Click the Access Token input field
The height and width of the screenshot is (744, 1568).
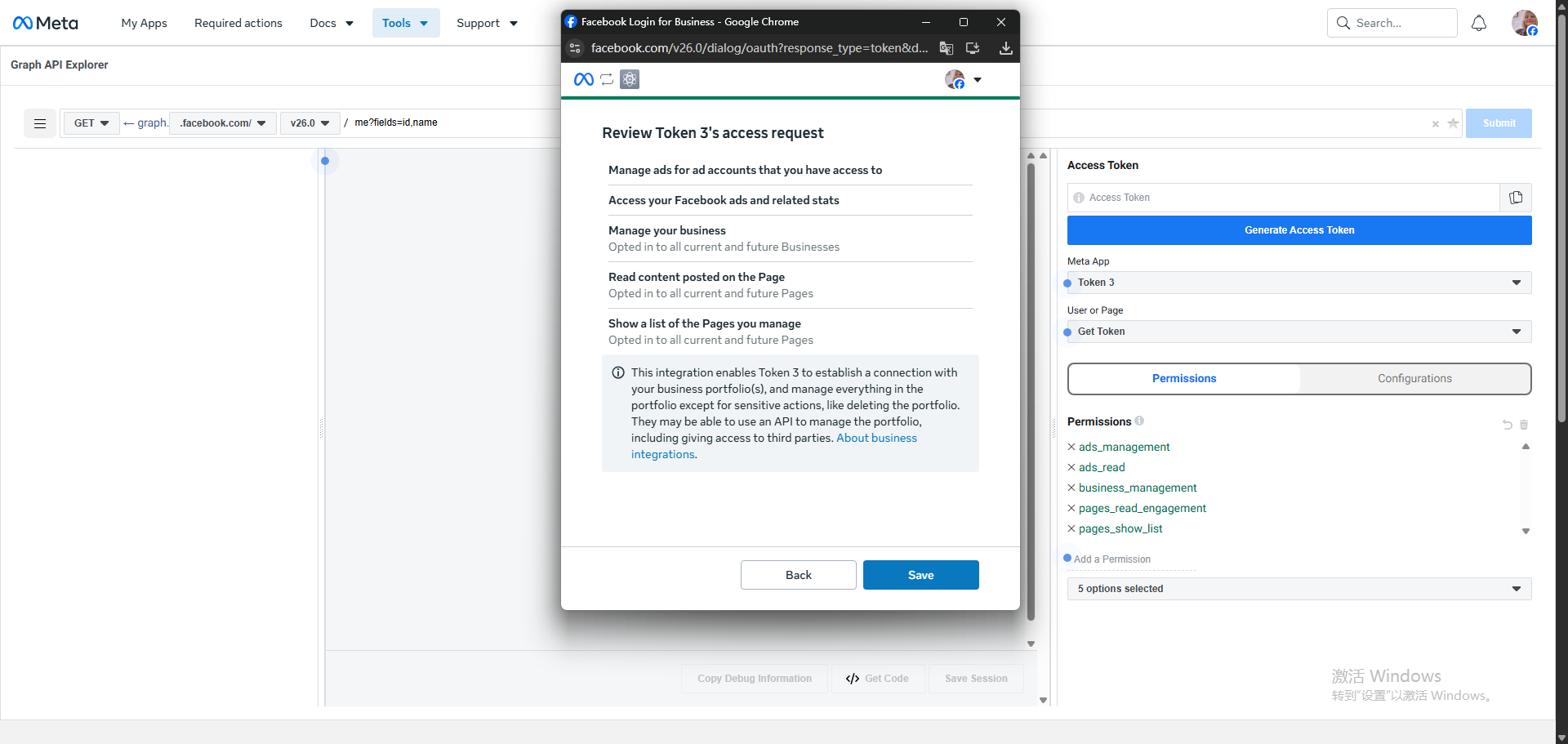click(1284, 198)
